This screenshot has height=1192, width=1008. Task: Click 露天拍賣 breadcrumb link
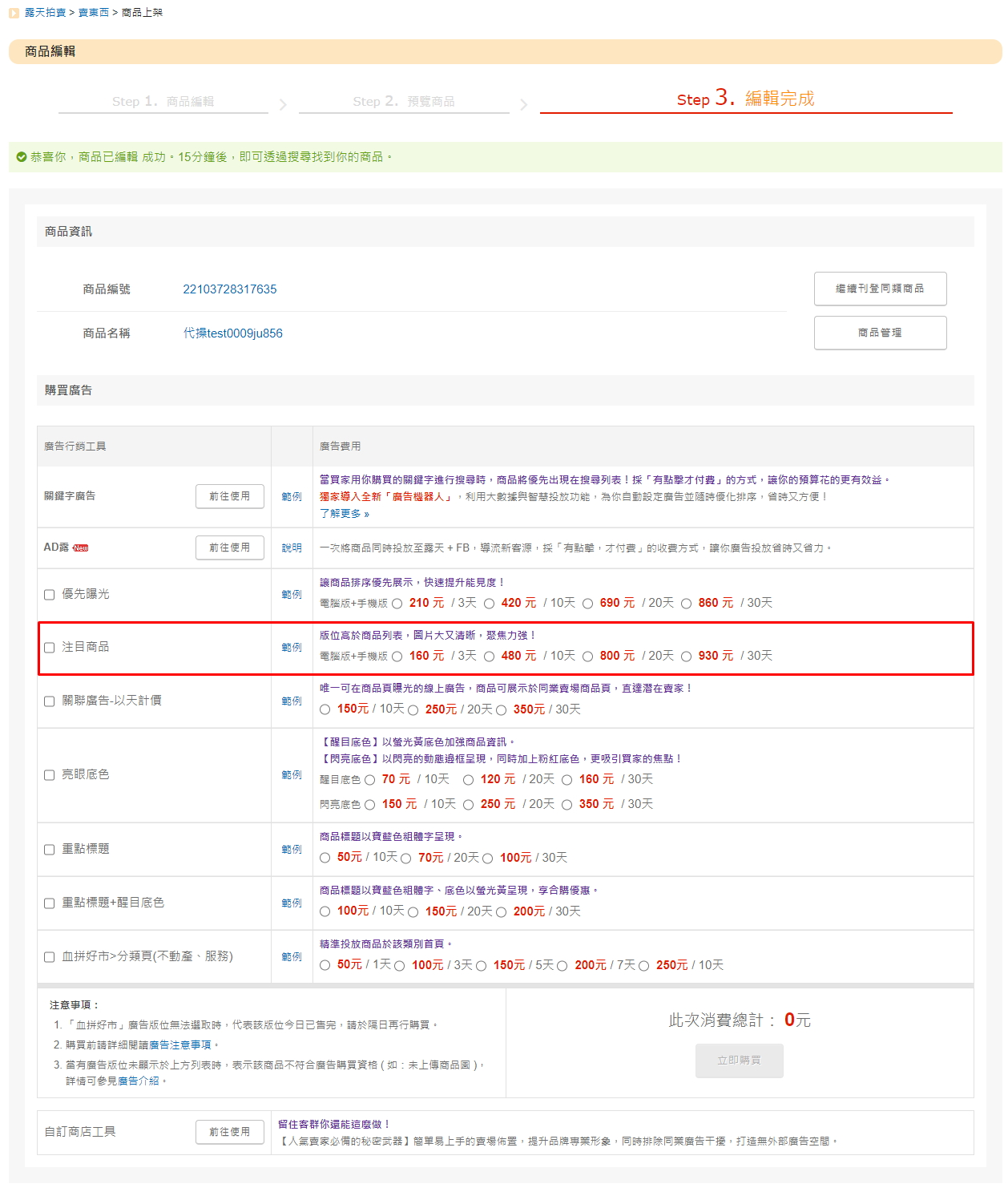click(46, 13)
